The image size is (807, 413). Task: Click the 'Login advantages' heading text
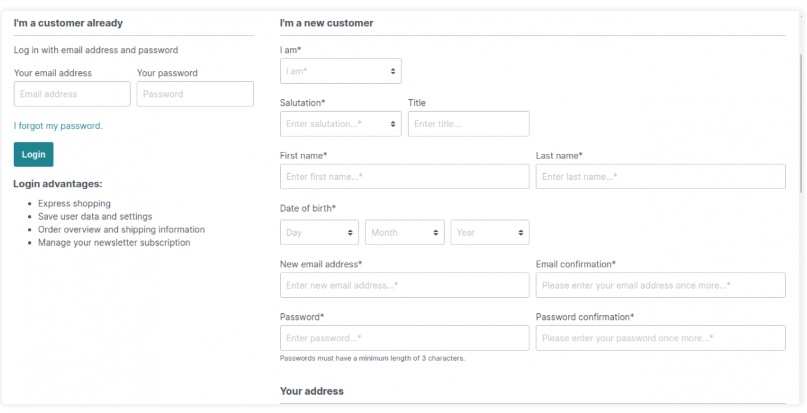[x=58, y=184]
